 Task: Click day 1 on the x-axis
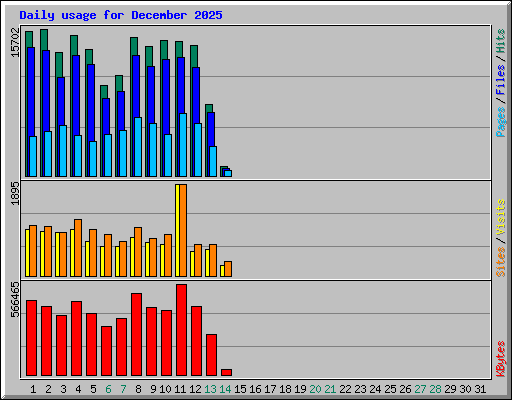tap(33, 389)
